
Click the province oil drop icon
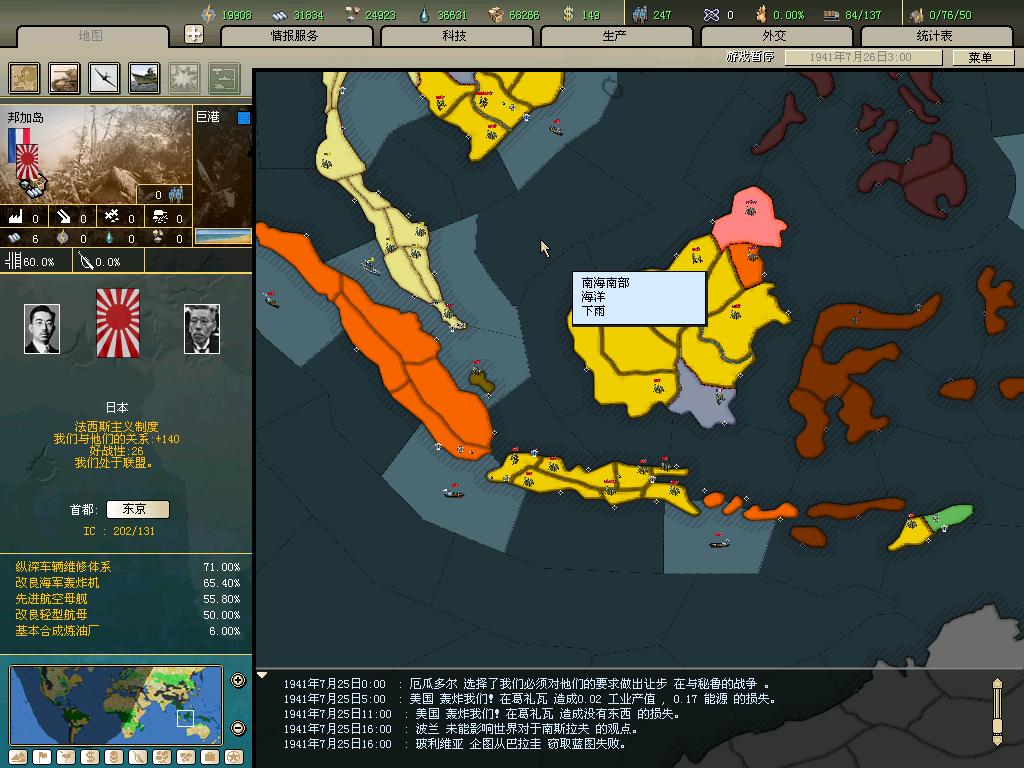point(110,238)
